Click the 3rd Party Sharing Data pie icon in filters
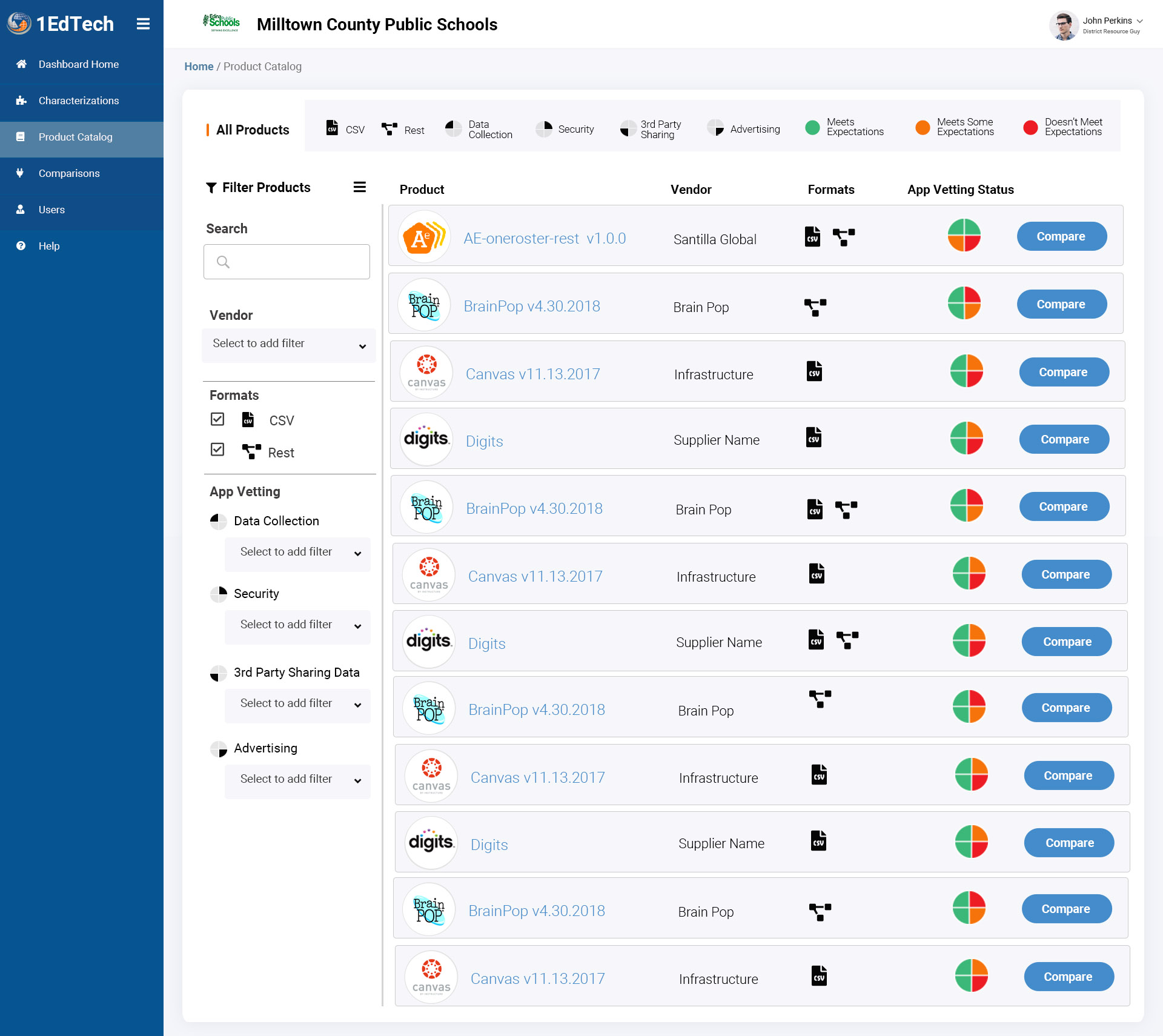1163x1036 pixels. (x=218, y=673)
